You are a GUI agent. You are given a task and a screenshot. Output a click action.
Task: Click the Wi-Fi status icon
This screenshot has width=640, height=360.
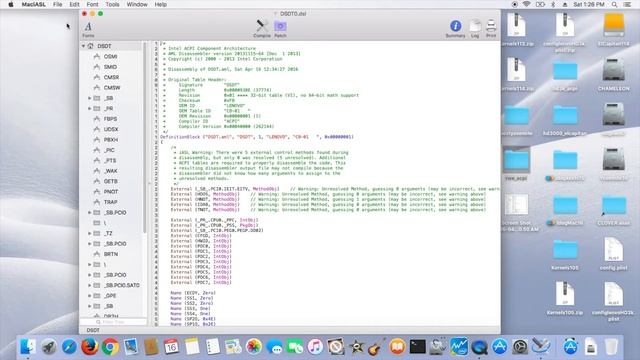click(x=527, y=4)
